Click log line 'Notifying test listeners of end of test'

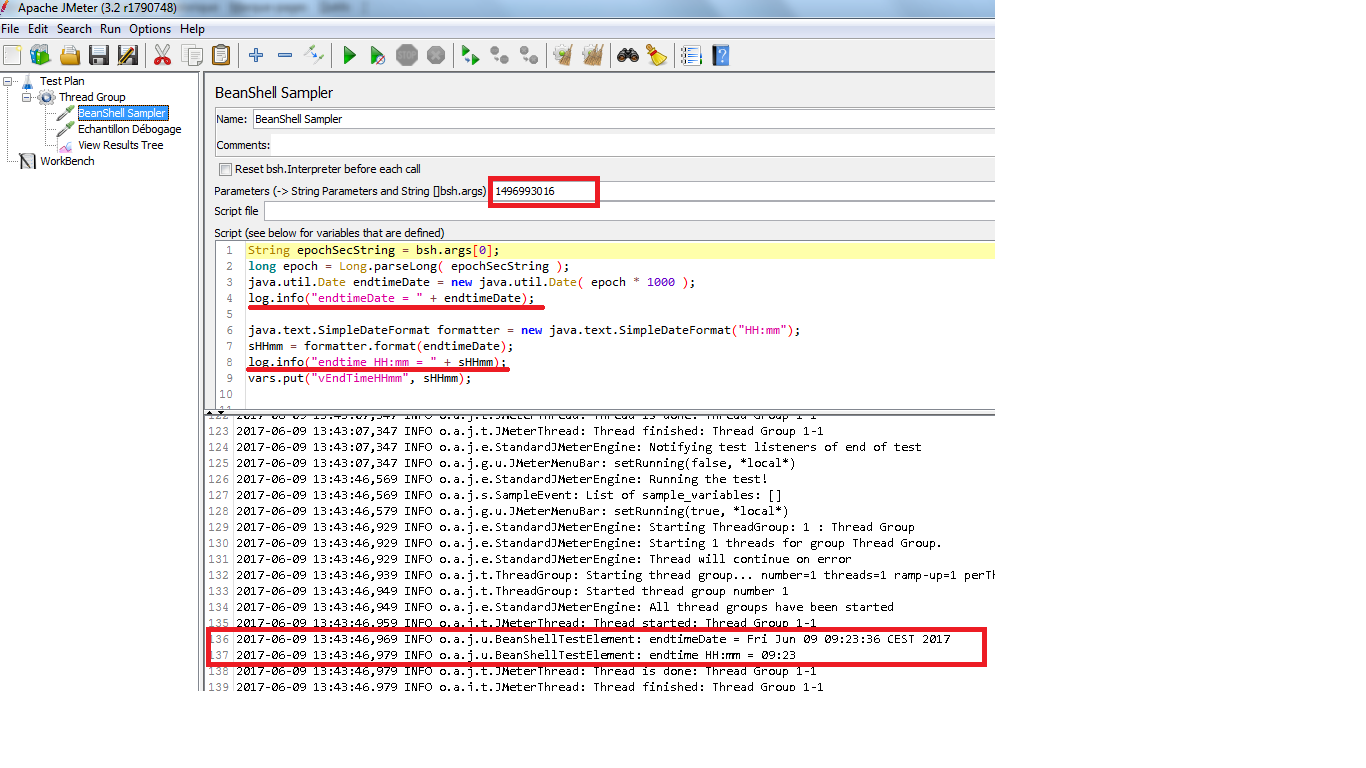(x=579, y=447)
